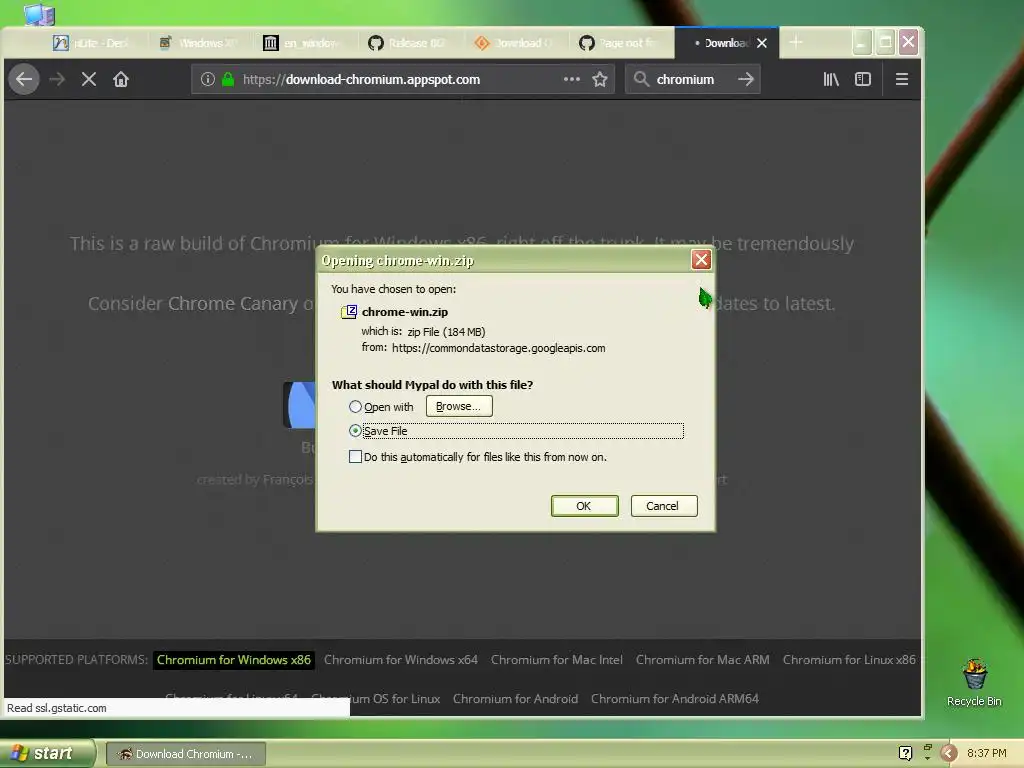Select Chromium for Windows x64 platform
This screenshot has height=768, width=1024.
(x=401, y=660)
